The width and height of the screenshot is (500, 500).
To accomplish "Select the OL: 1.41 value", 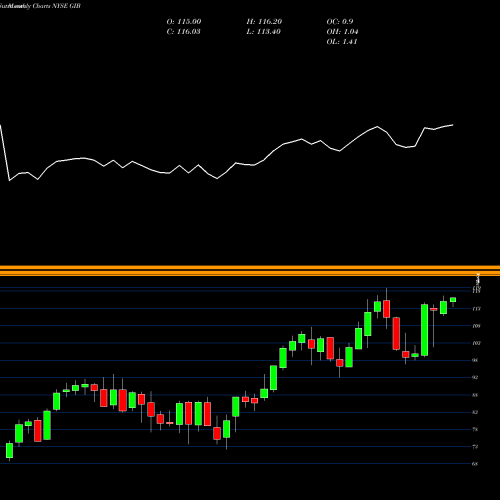I will [x=342, y=42].
